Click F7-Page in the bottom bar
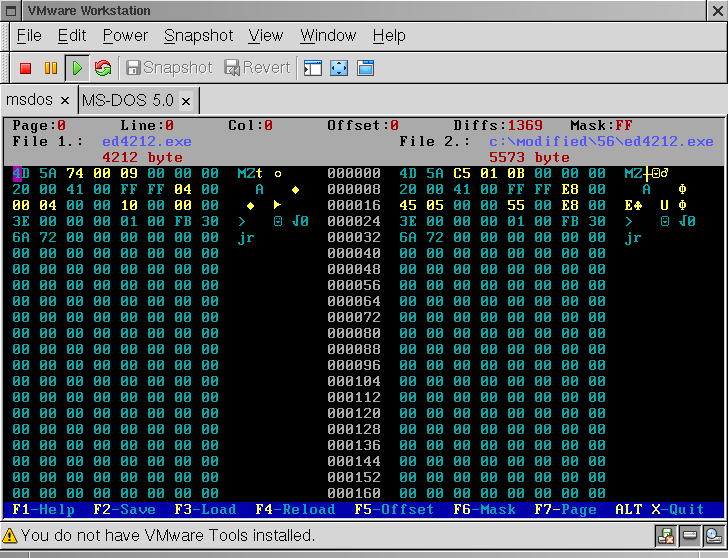Image resolution: width=728 pixels, height=558 pixels. point(565,509)
